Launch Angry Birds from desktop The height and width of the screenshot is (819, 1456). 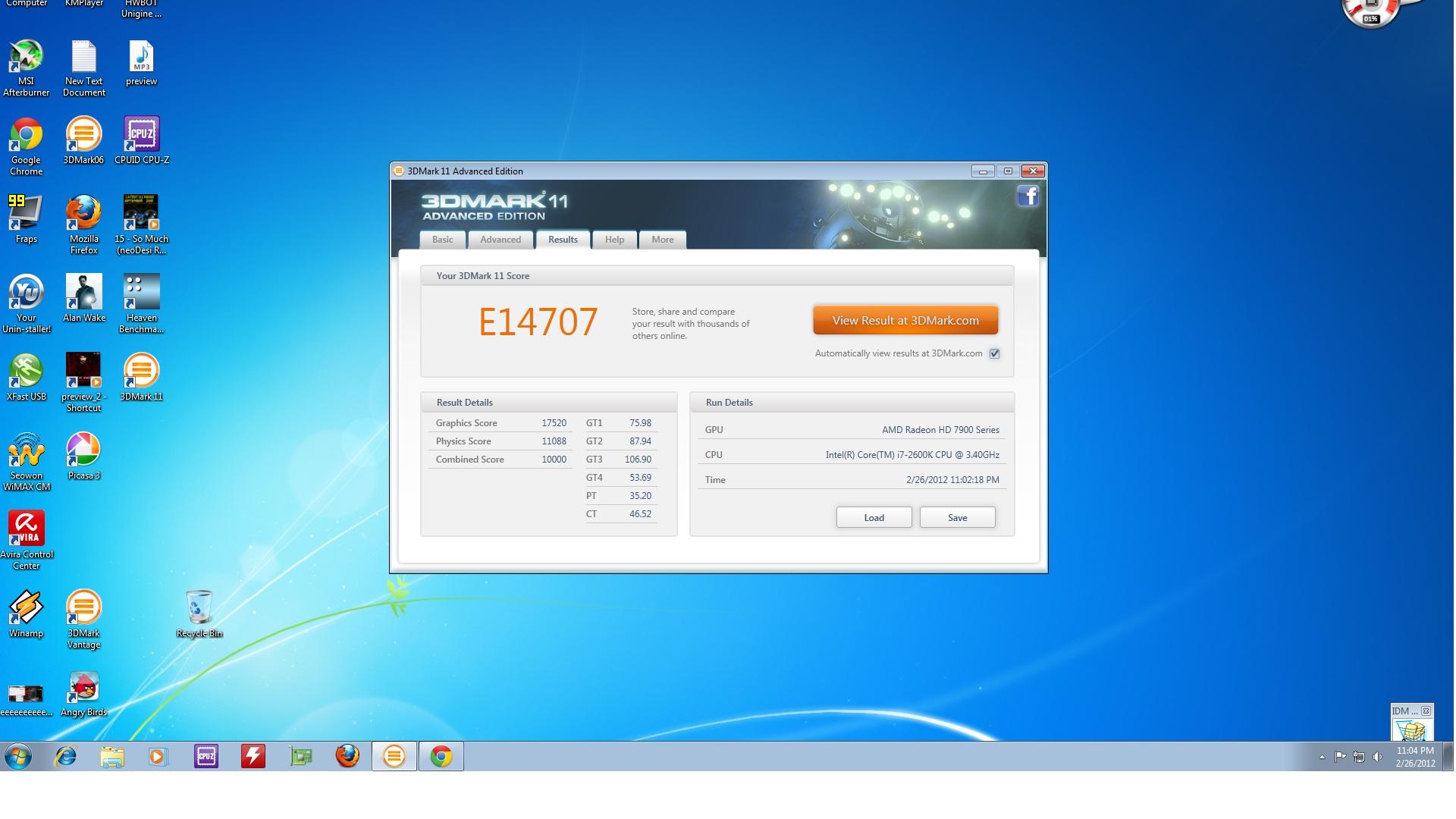click(83, 692)
